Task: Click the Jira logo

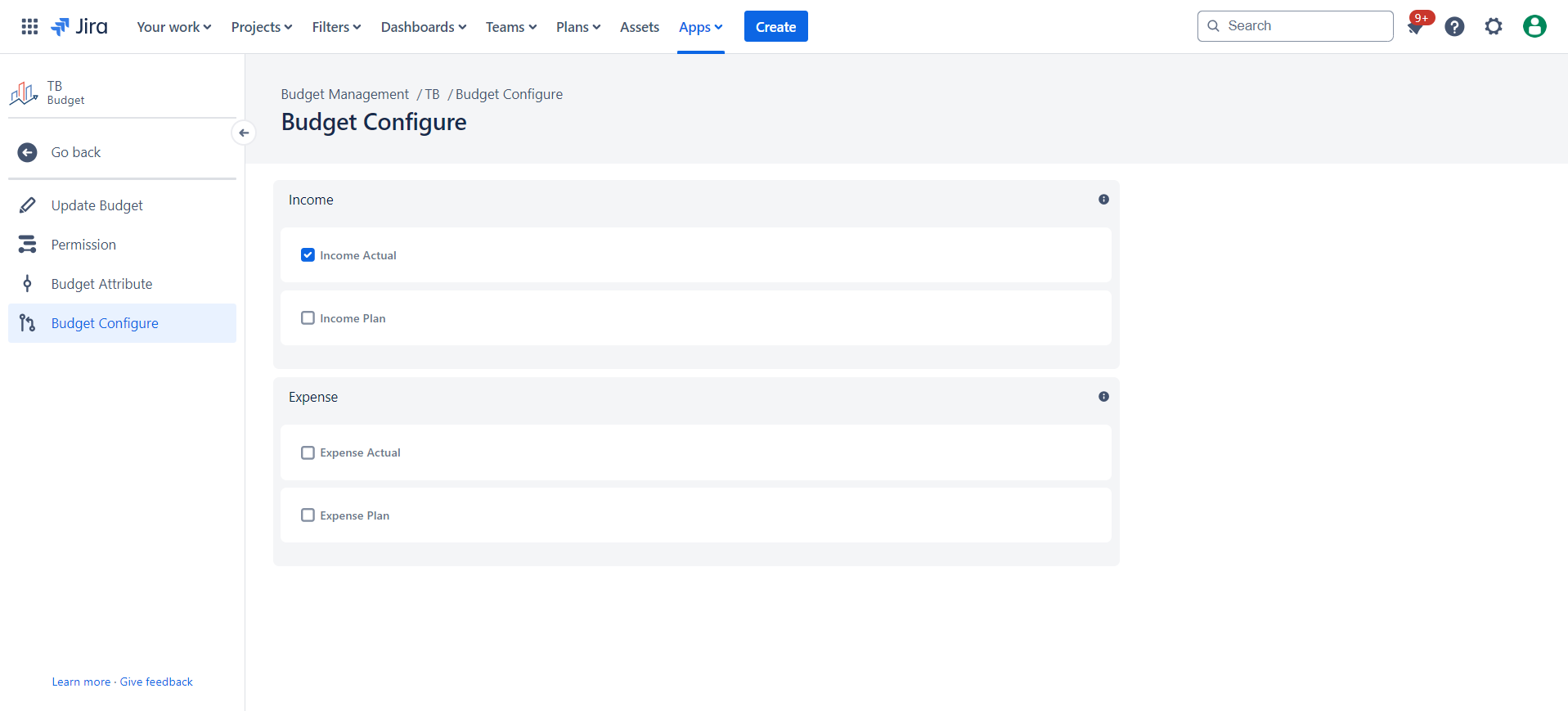Action: click(x=79, y=26)
